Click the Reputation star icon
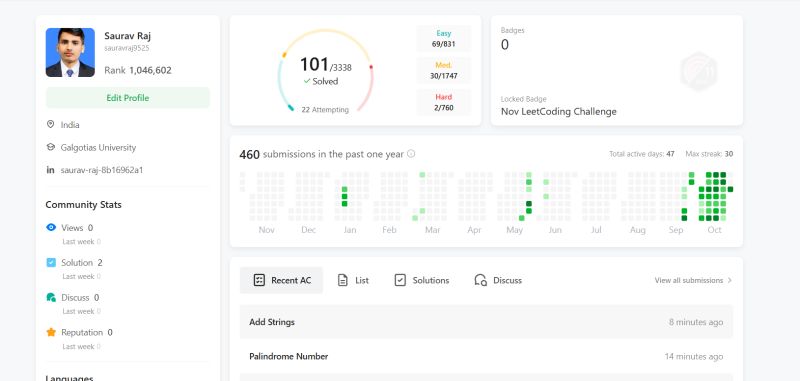Image resolution: width=800 pixels, height=381 pixels. [x=51, y=332]
